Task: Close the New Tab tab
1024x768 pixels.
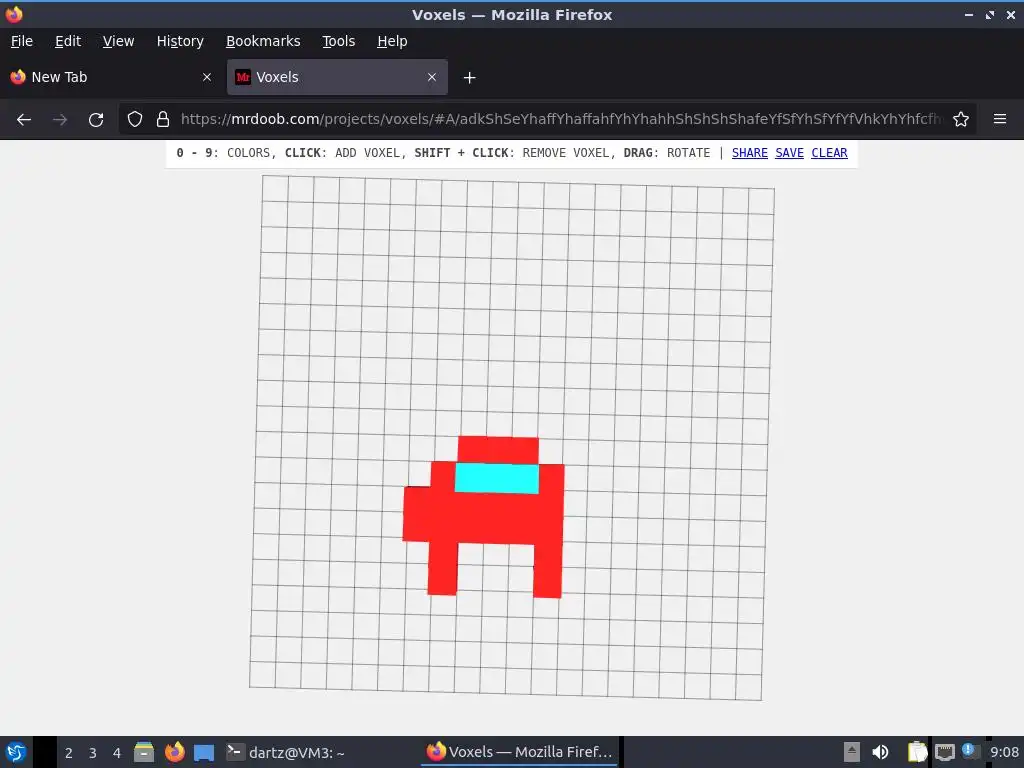Action: tap(207, 77)
